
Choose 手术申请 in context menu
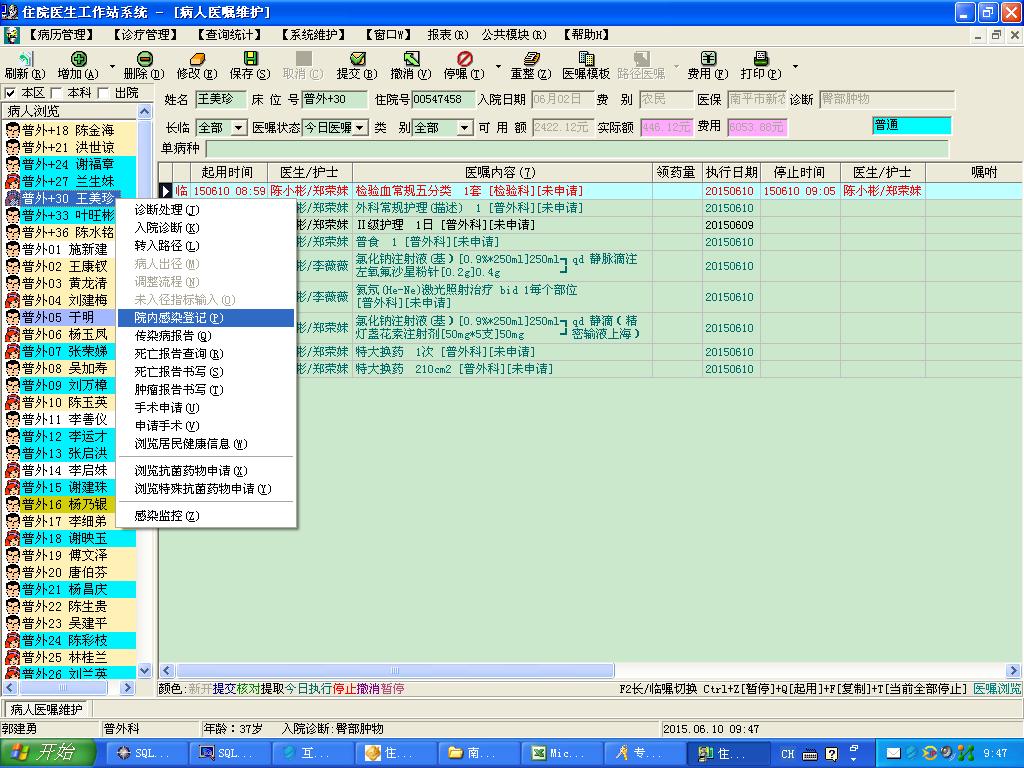pyautogui.click(x=206, y=408)
